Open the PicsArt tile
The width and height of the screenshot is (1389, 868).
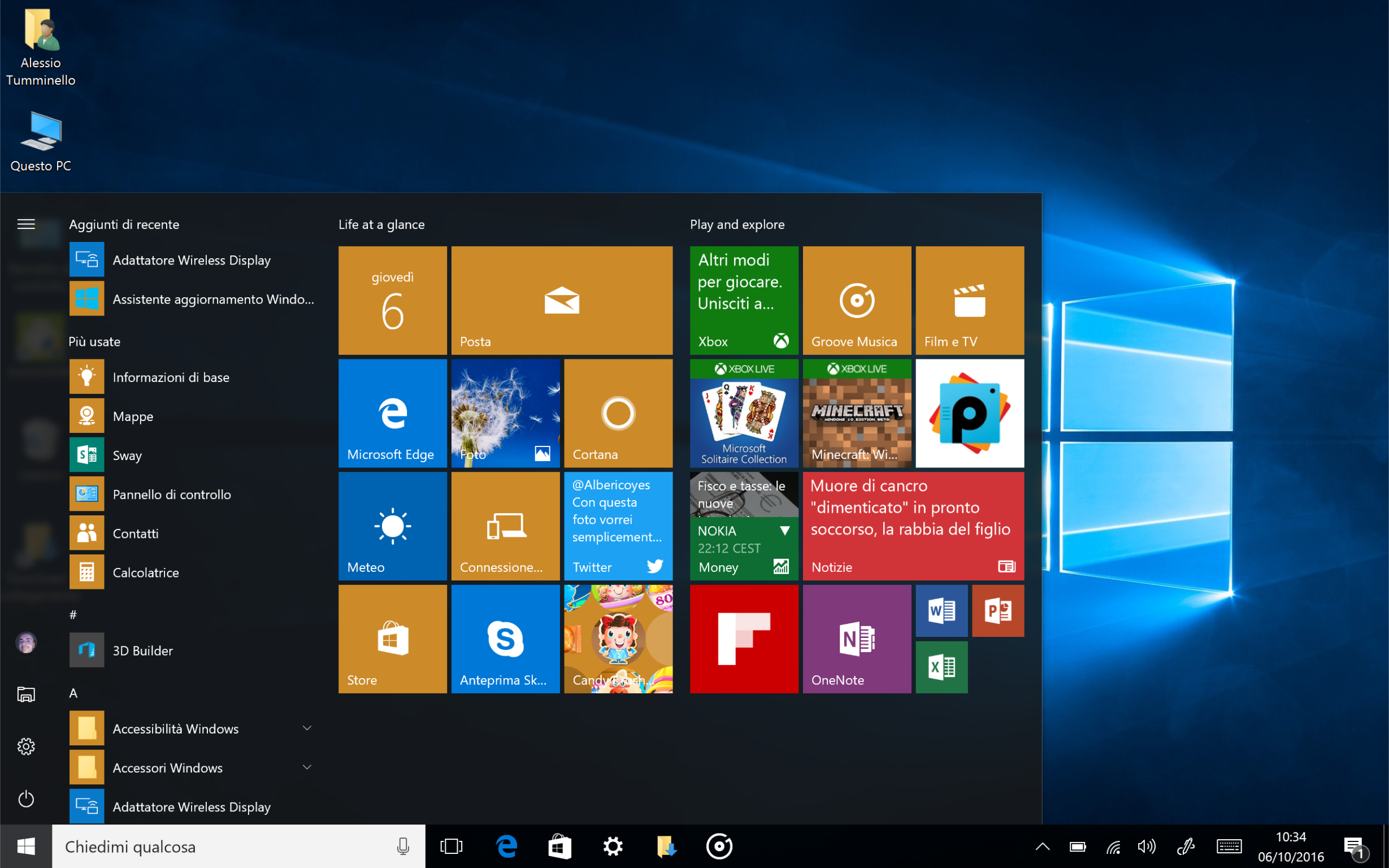coord(970,413)
